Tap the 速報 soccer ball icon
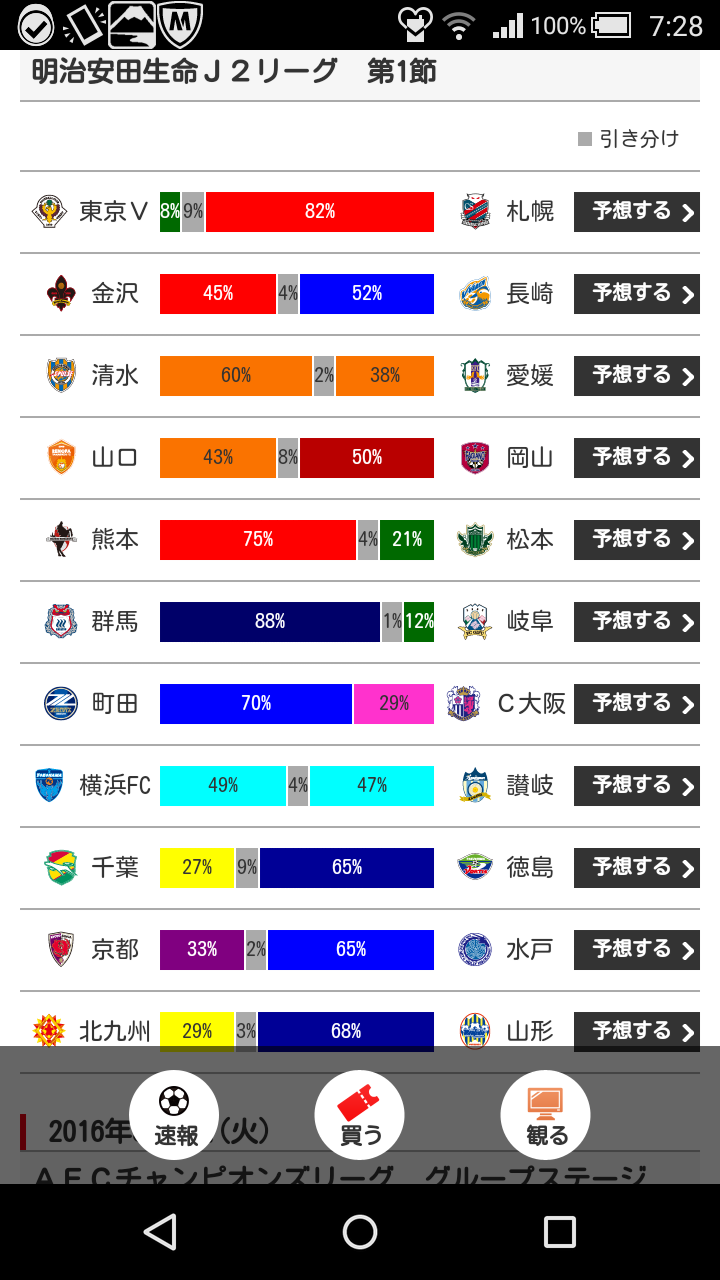This screenshot has height=1280, width=720. point(174,1102)
